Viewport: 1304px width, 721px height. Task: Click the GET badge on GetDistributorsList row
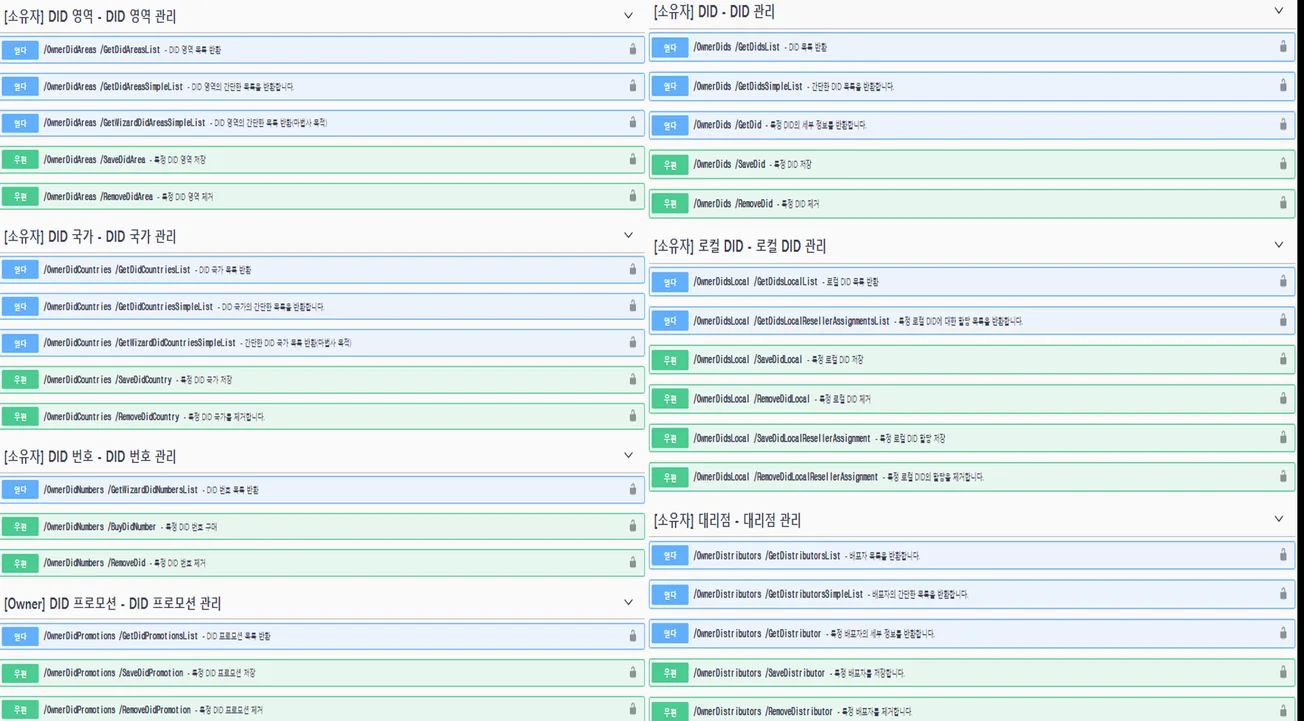(x=670, y=555)
